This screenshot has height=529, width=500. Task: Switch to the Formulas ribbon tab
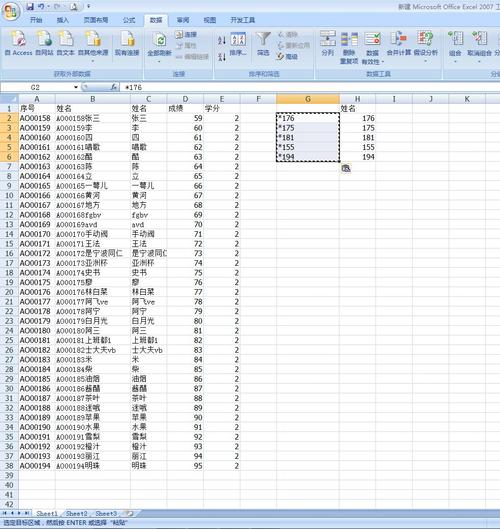129,20
